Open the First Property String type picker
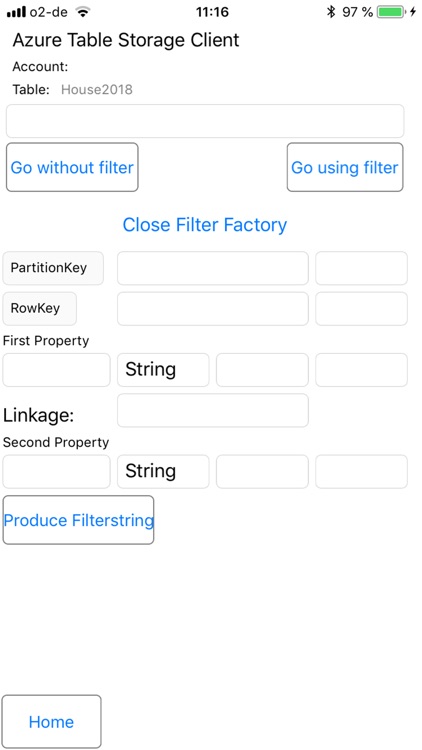Screen dimensions: 422x750 [x=163, y=370]
